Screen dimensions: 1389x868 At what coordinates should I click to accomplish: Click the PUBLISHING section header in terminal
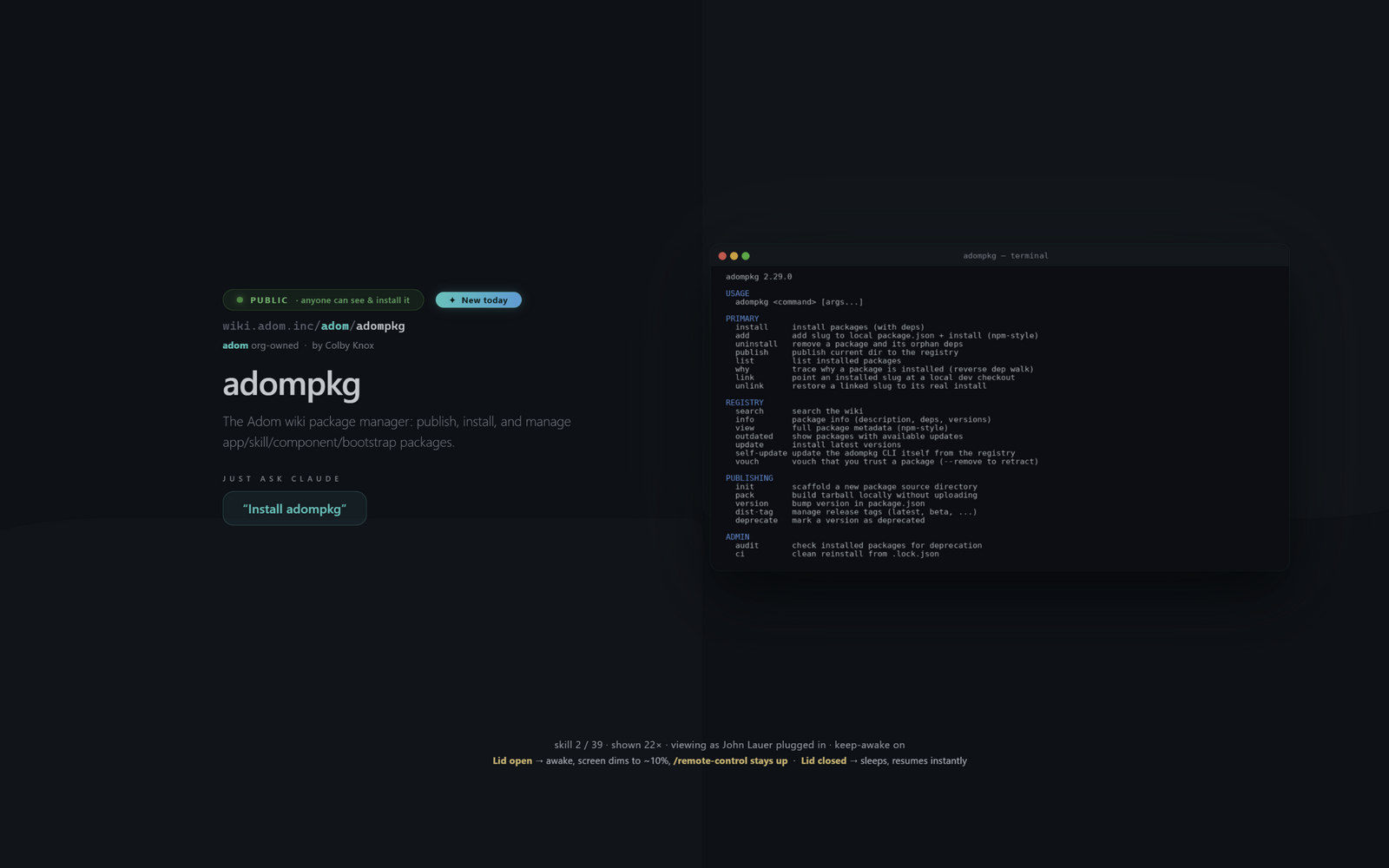[x=749, y=478]
